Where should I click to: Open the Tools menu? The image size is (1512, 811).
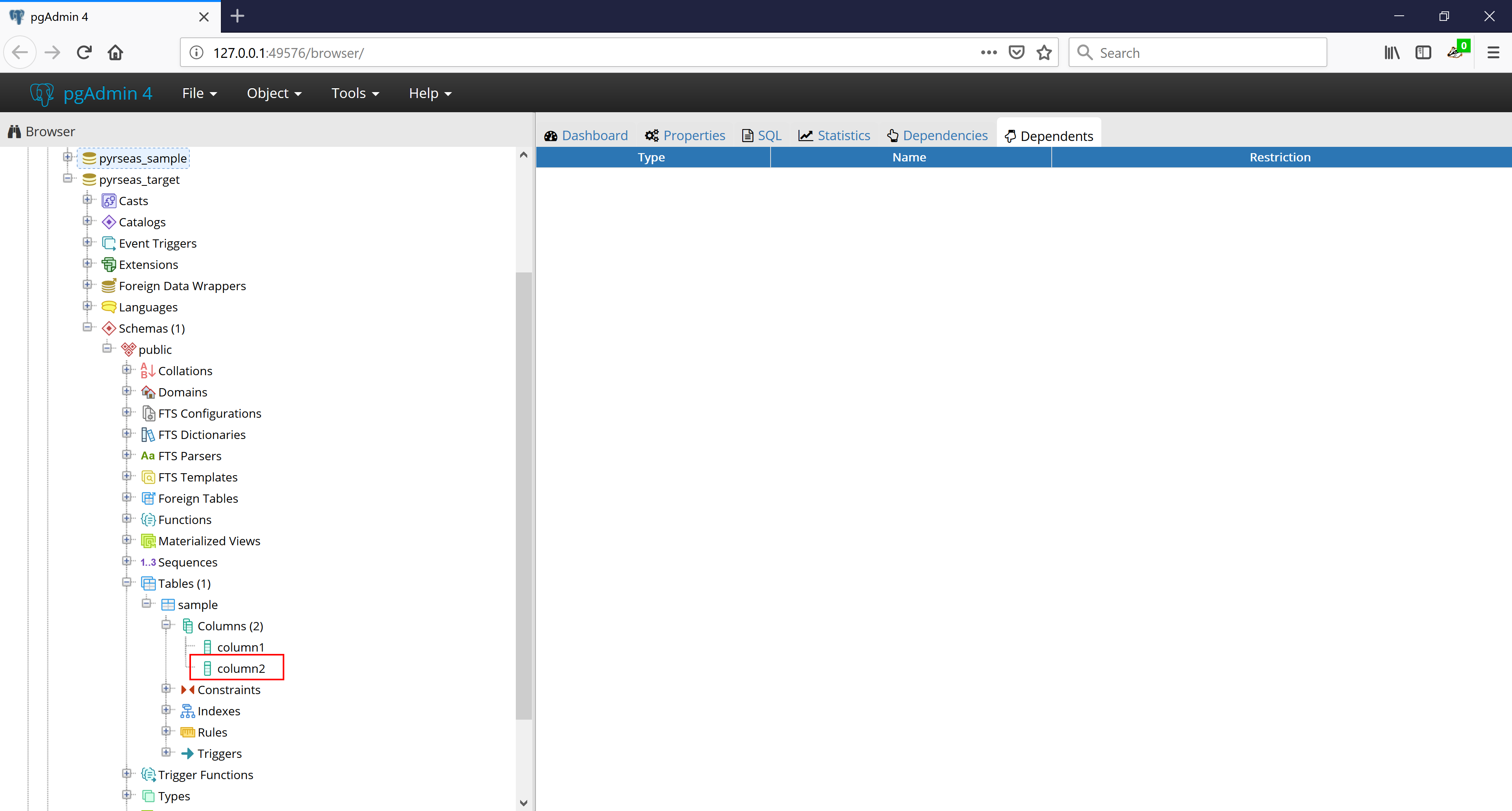pos(355,93)
